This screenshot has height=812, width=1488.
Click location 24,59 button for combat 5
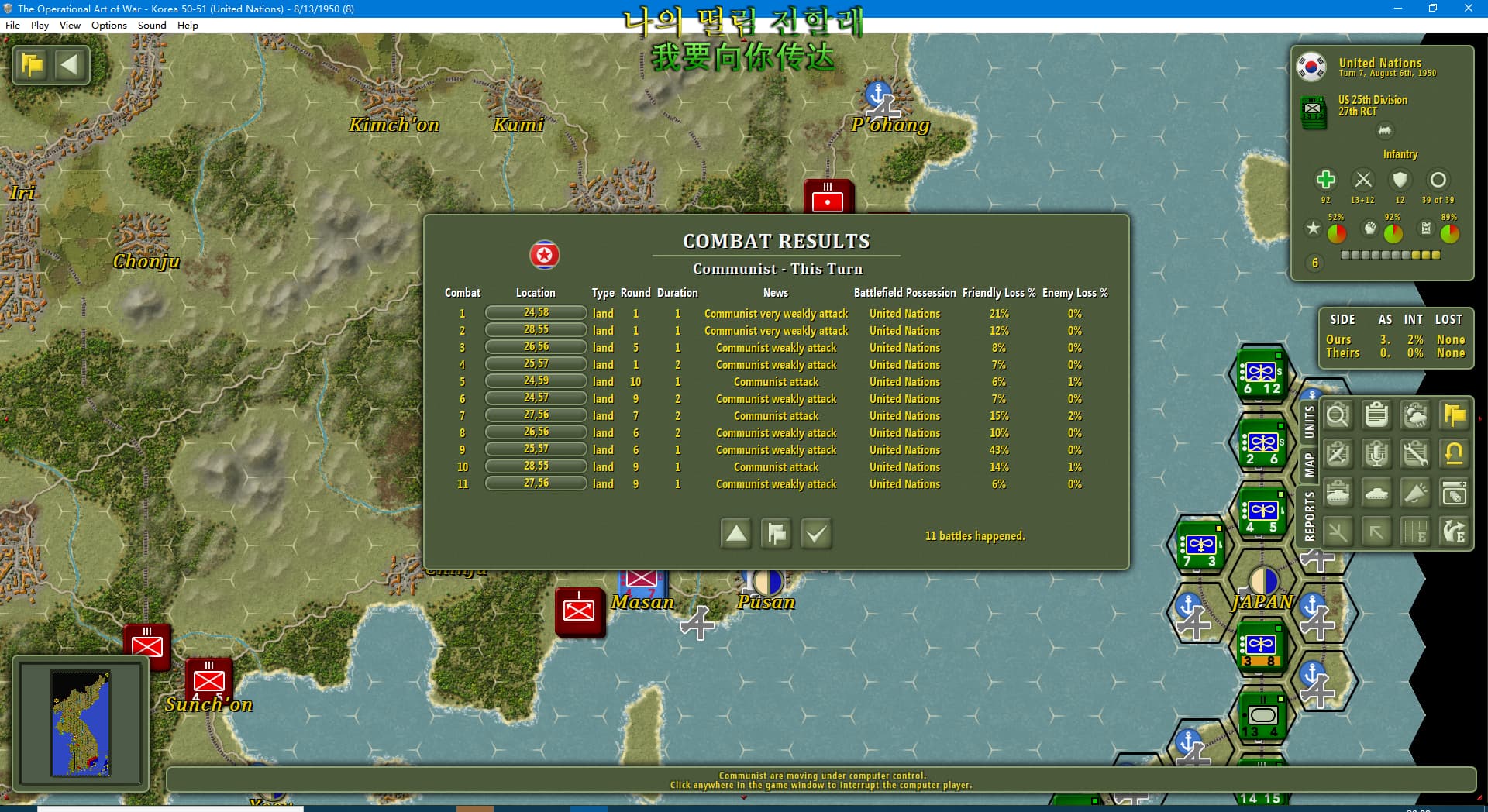pyautogui.click(x=536, y=381)
